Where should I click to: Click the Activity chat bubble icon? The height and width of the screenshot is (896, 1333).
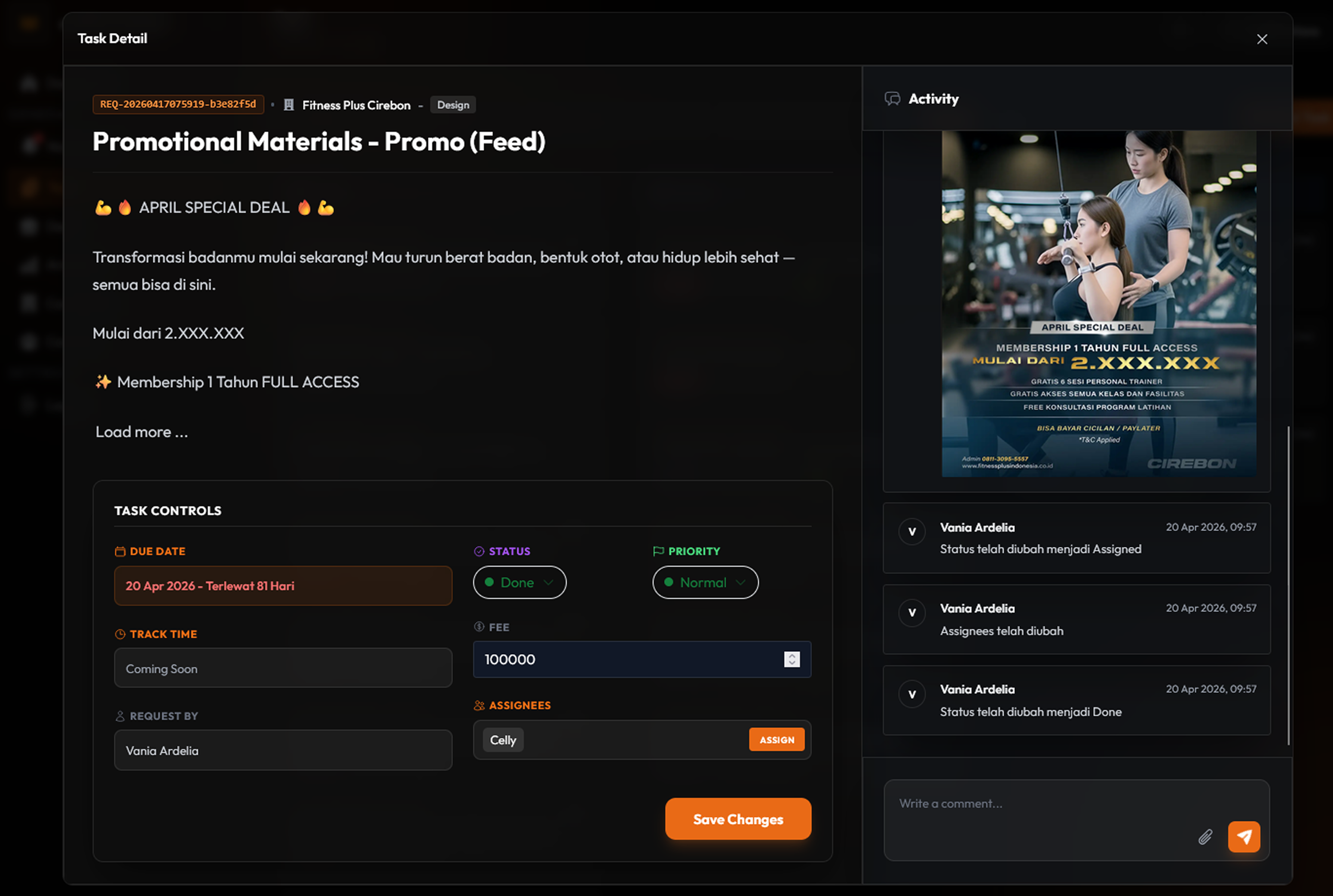pyautogui.click(x=892, y=99)
